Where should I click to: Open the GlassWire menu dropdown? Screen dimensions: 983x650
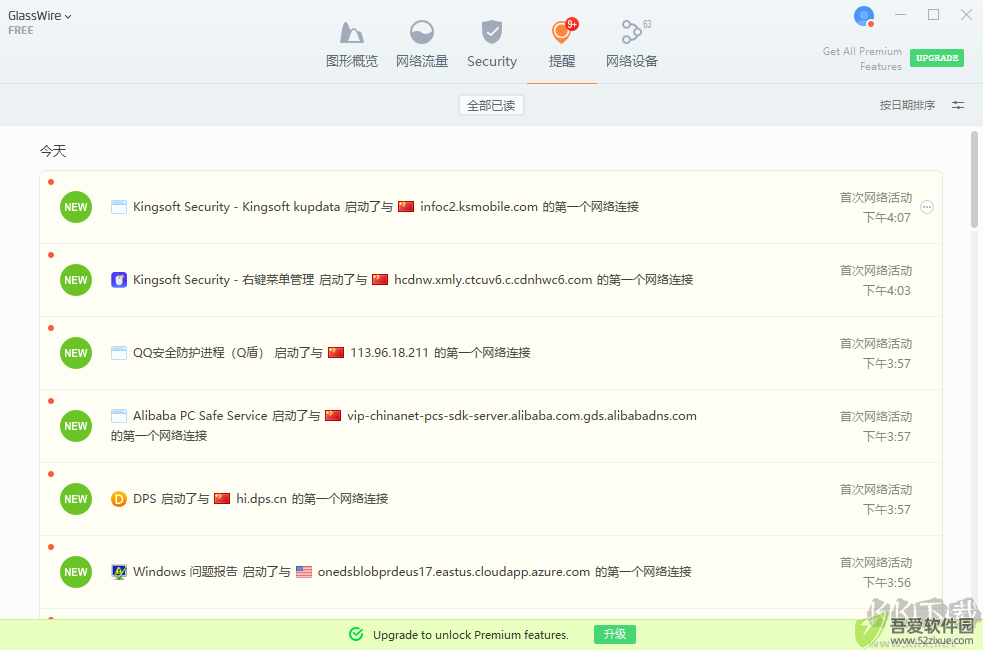[x=39, y=16]
